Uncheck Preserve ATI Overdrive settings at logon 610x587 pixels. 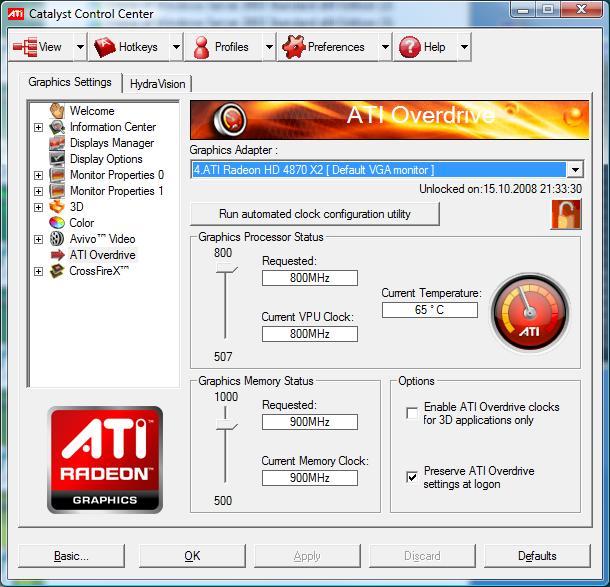[412, 477]
